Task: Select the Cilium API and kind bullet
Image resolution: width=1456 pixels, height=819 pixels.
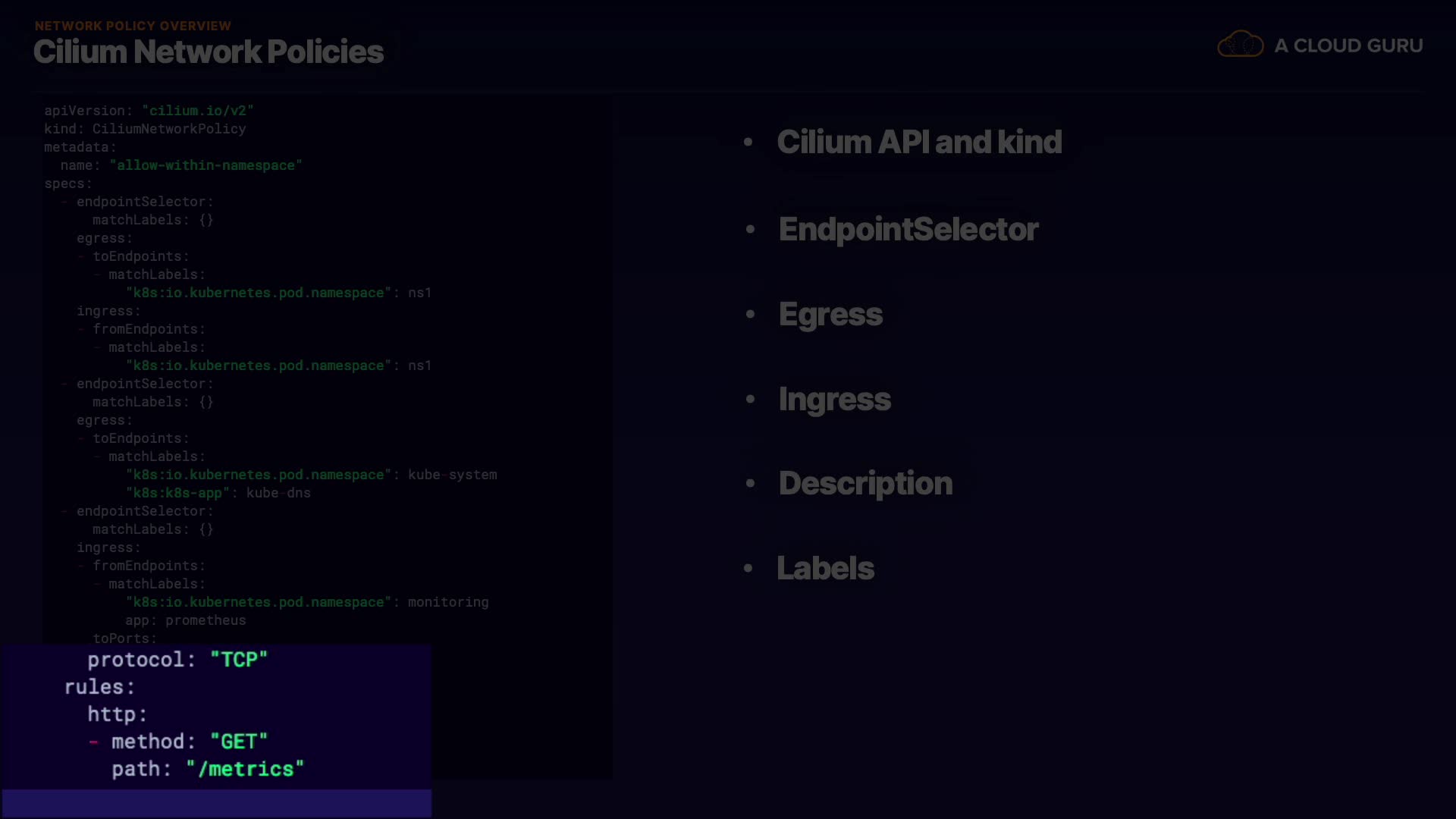Action: [919, 142]
